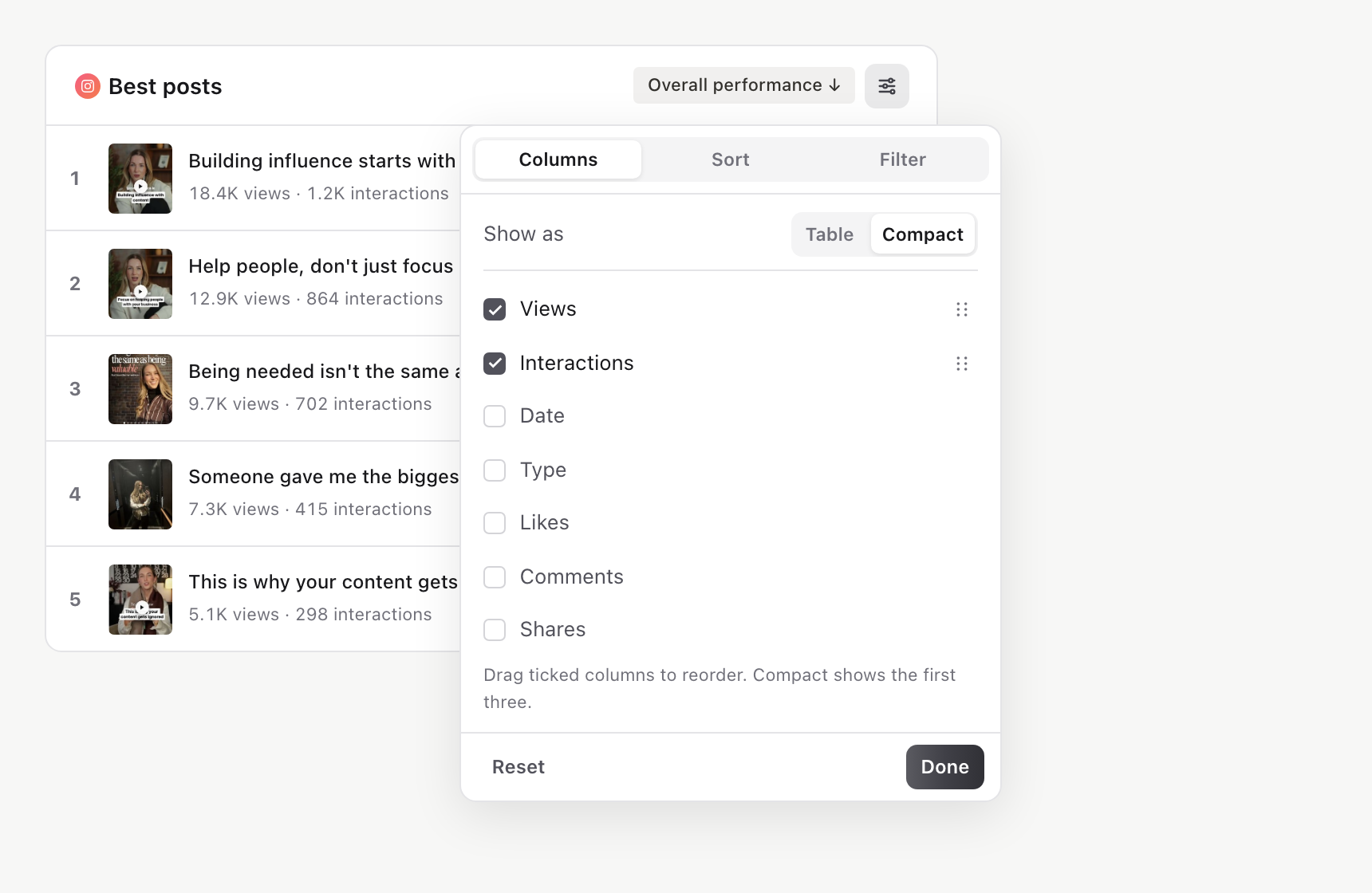
Task: Open the Filter tab
Action: 903,159
